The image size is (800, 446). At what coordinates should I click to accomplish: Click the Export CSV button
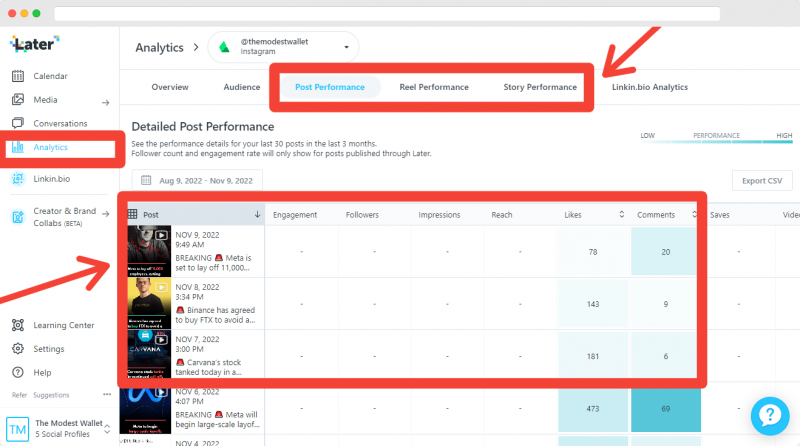pos(762,181)
